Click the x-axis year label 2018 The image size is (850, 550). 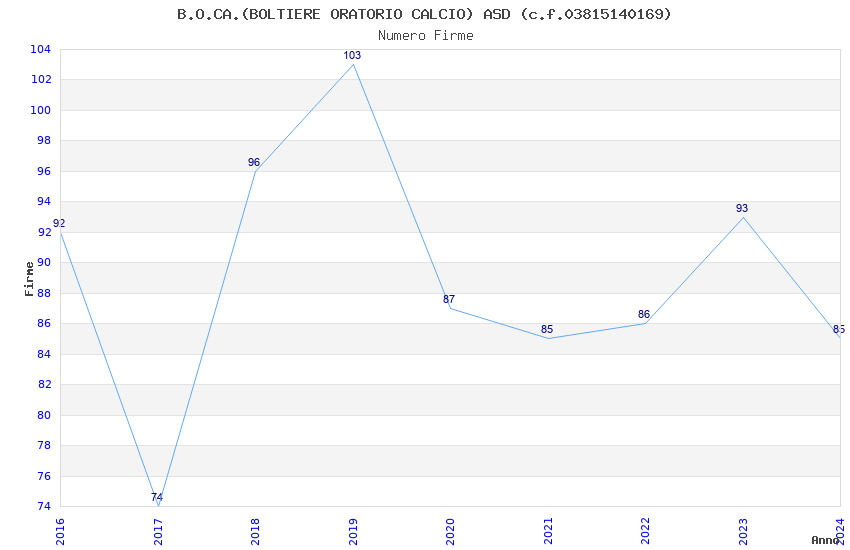point(255,532)
